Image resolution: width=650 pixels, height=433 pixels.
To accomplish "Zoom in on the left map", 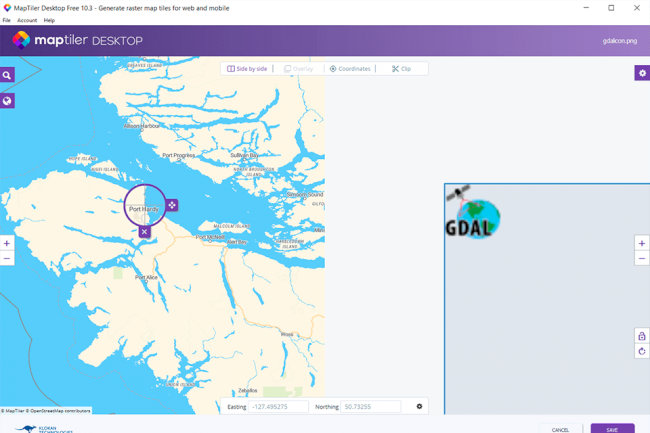I will click(7, 243).
